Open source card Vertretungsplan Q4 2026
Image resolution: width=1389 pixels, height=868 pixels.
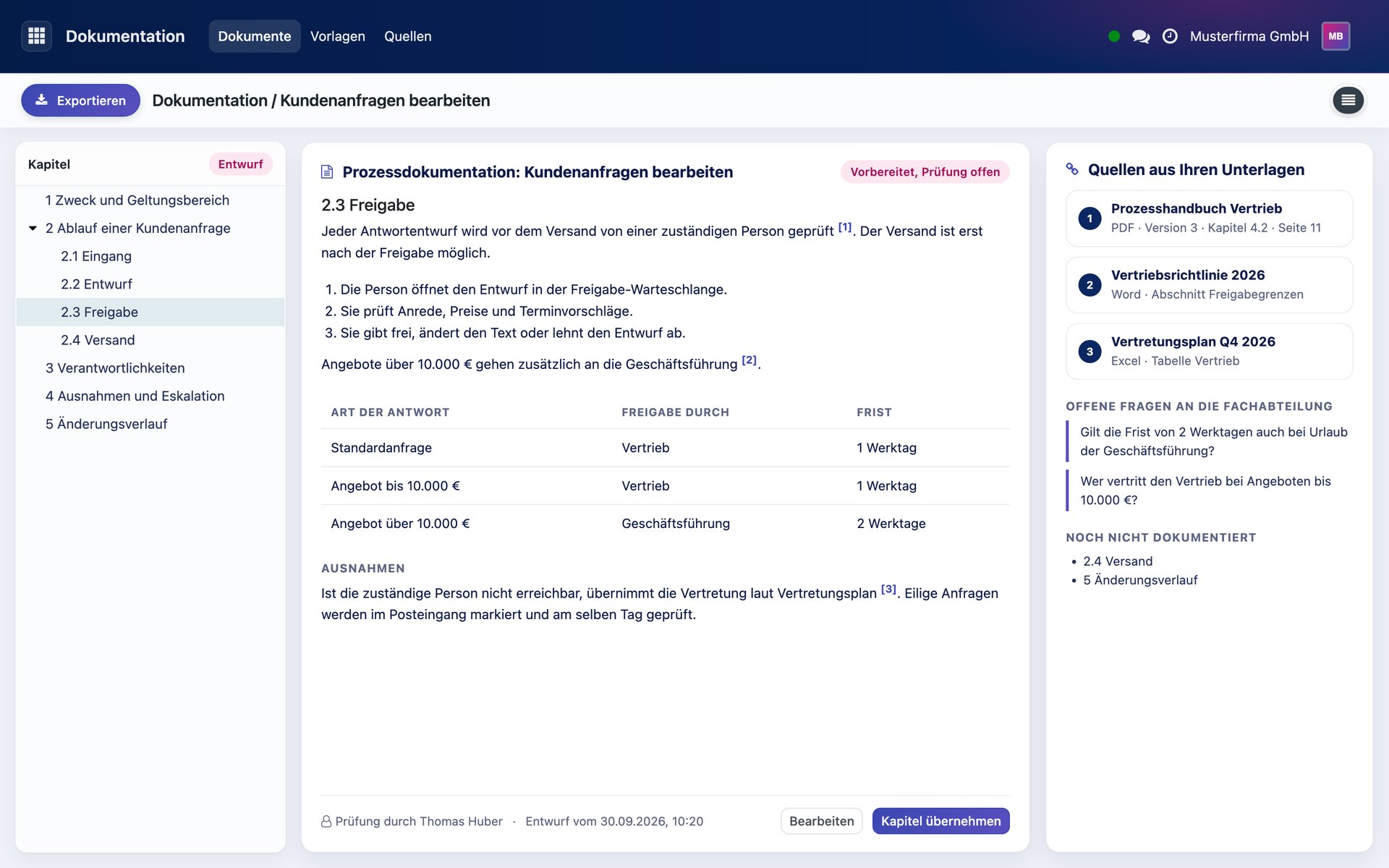[x=1209, y=352]
